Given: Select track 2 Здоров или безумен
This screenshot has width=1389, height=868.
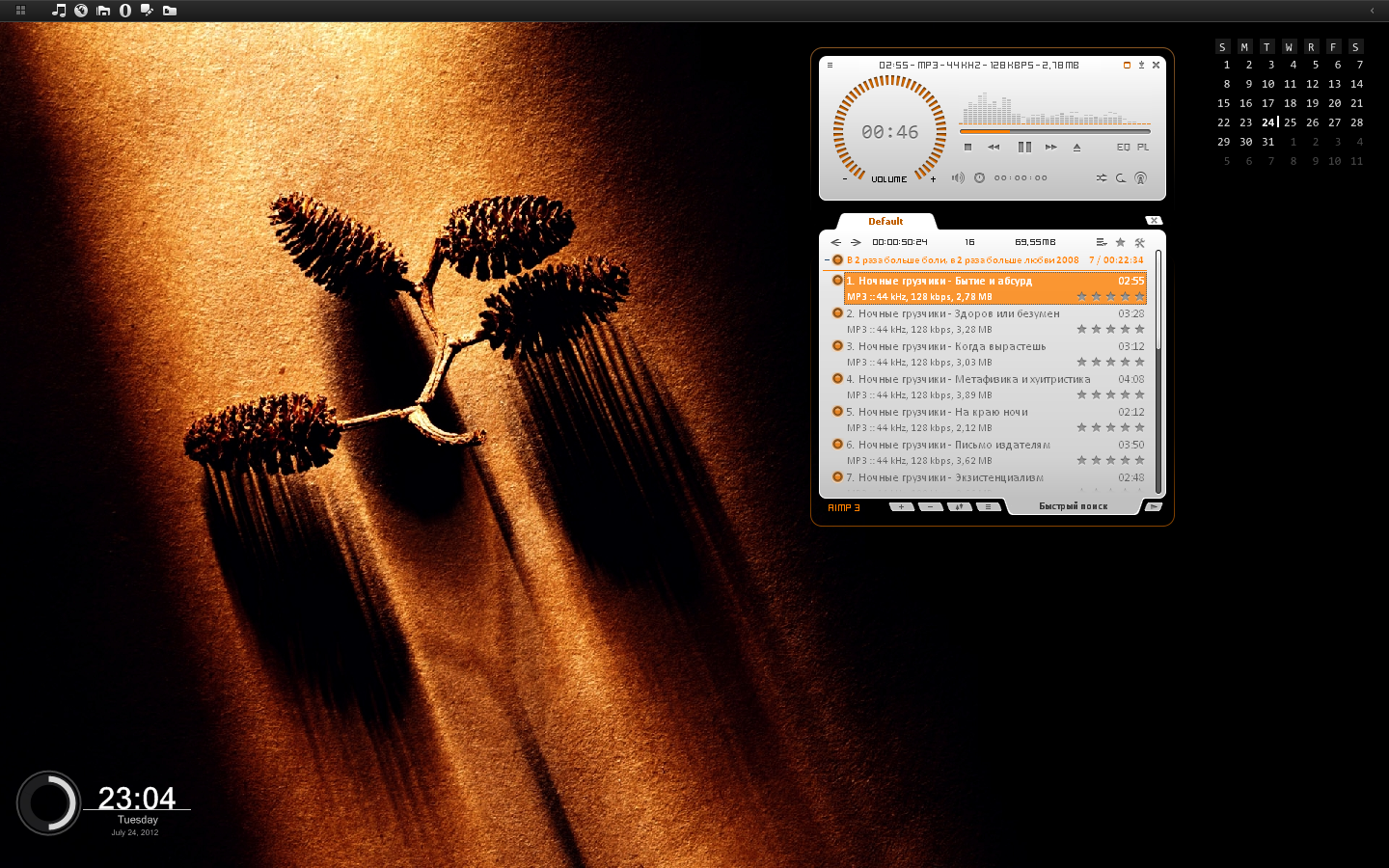Looking at the screenshot, I should [994, 321].
